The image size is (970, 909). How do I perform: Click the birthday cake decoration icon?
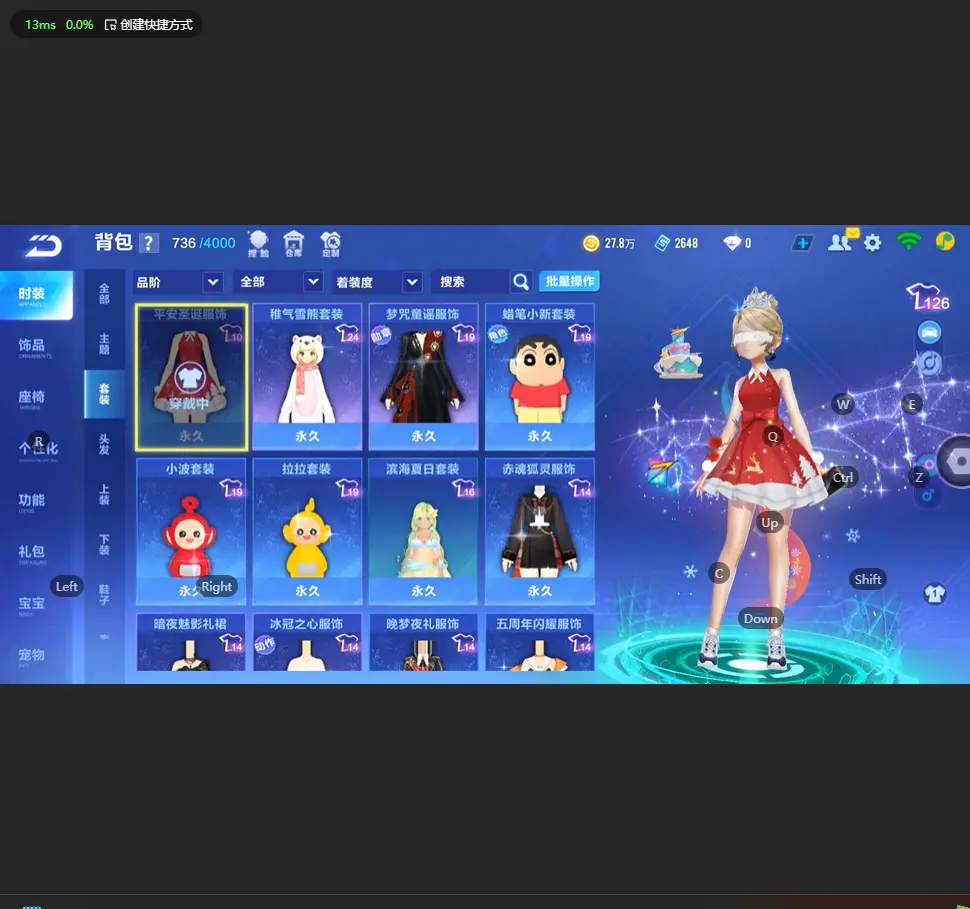(x=677, y=353)
